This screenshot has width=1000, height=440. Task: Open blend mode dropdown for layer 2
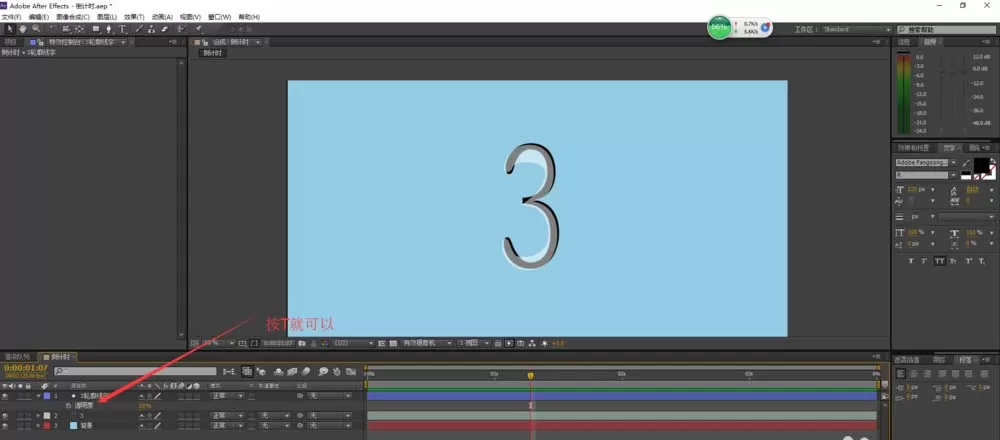coord(228,416)
